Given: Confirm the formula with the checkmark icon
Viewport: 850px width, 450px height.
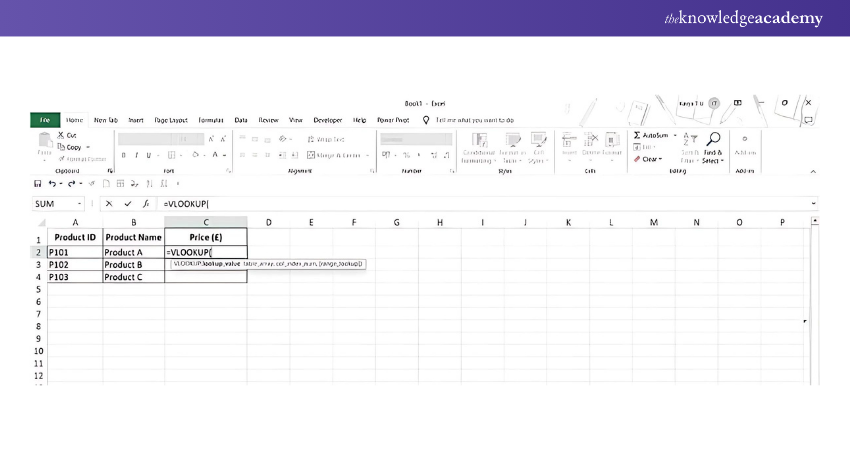Looking at the screenshot, I should [127, 203].
